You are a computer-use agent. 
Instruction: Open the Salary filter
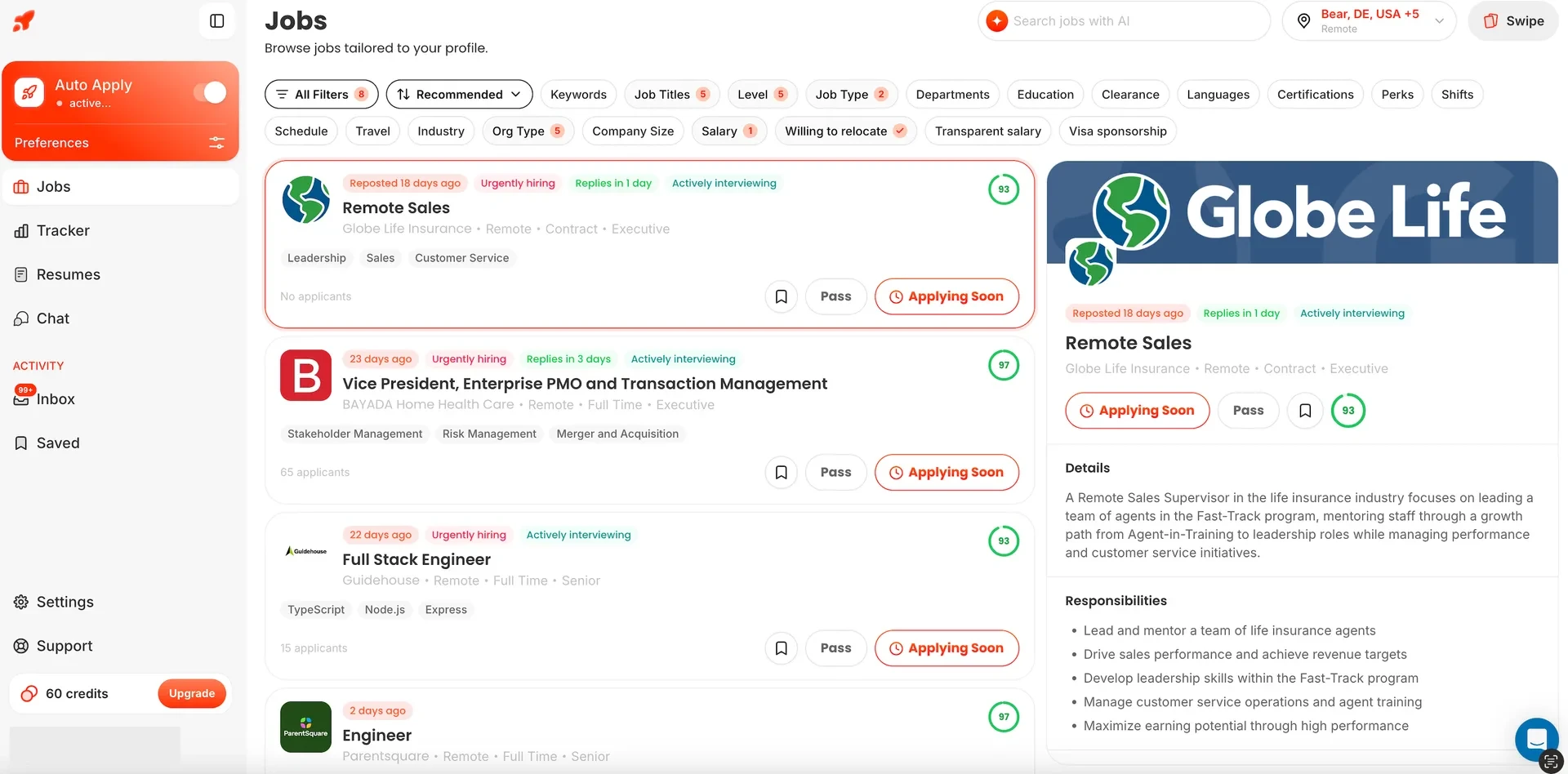tap(728, 131)
